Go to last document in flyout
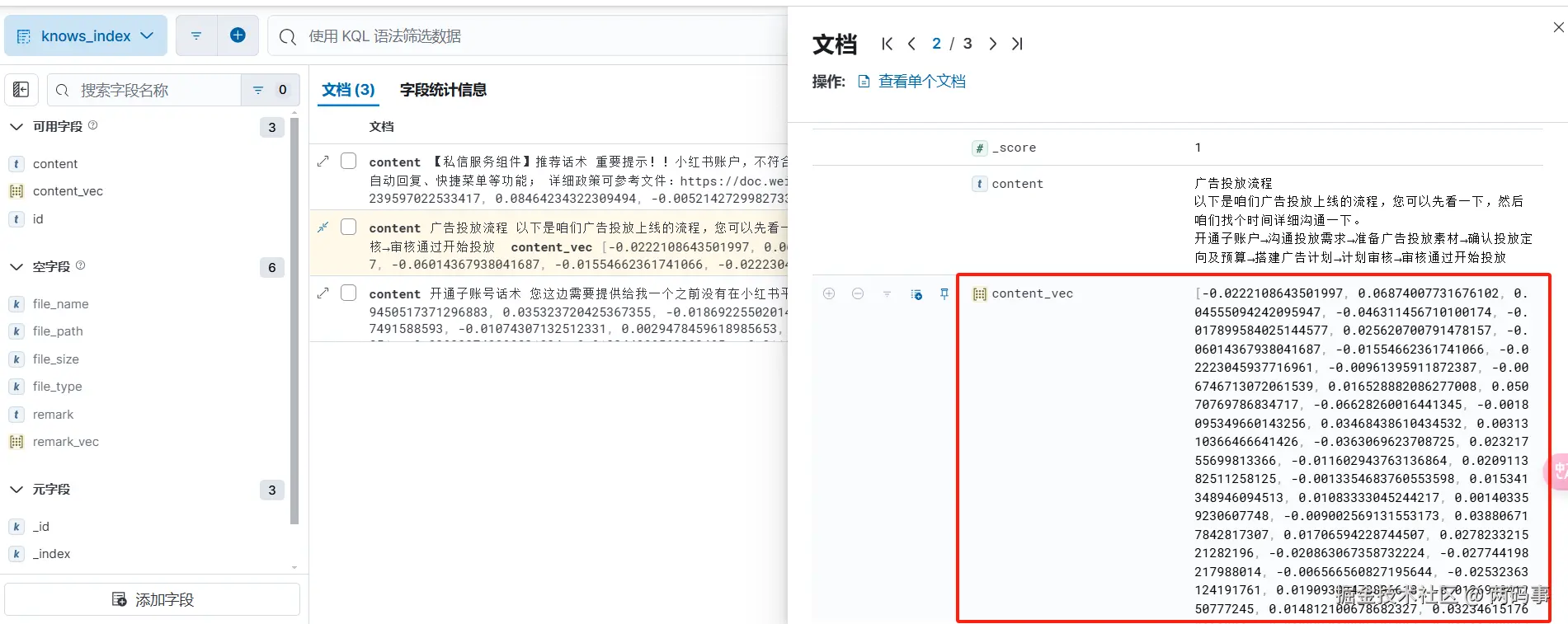 [x=1017, y=44]
